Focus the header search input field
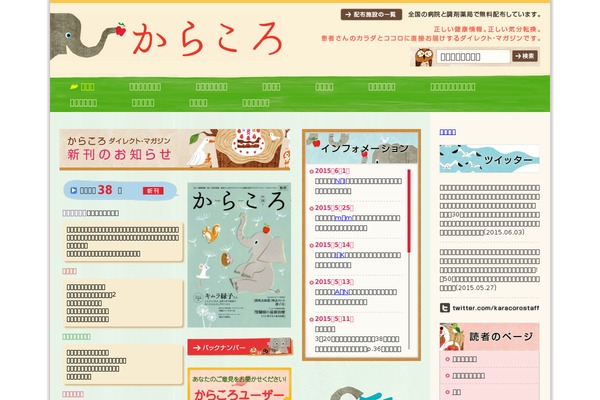This screenshot has width=600, height=400. (x=473, y=57)
